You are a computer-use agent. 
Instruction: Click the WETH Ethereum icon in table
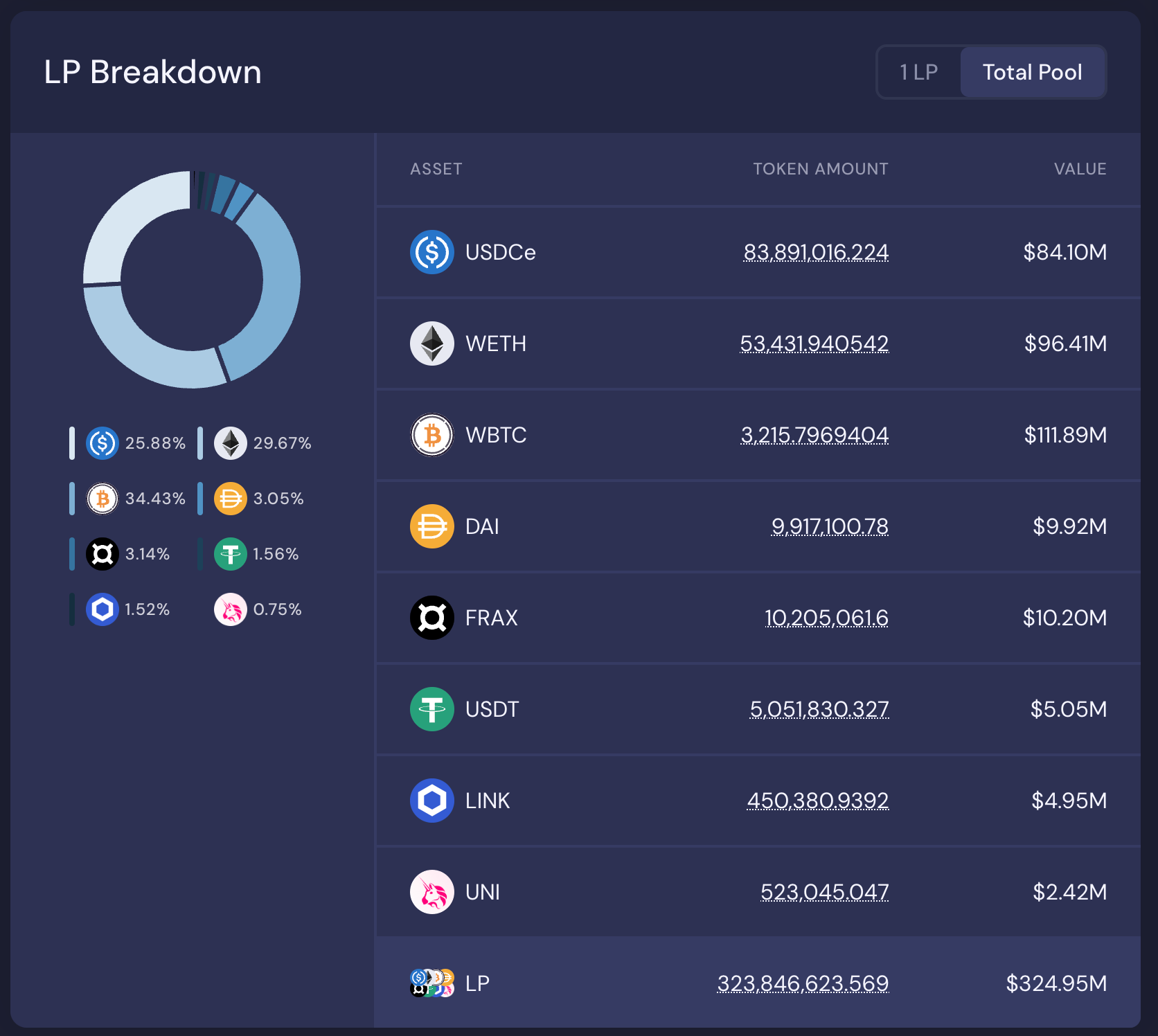coord(431,343)
